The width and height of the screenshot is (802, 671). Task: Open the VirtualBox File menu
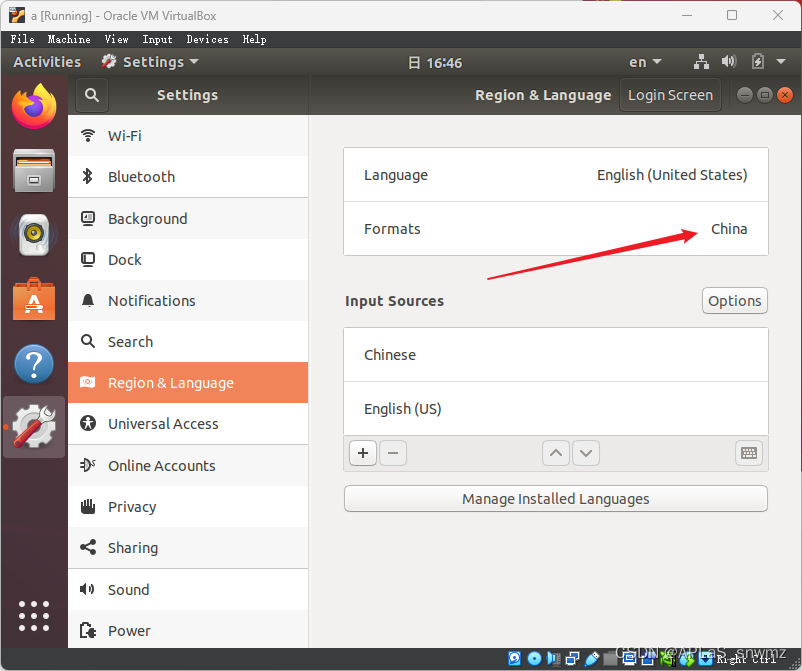[23, 39]
